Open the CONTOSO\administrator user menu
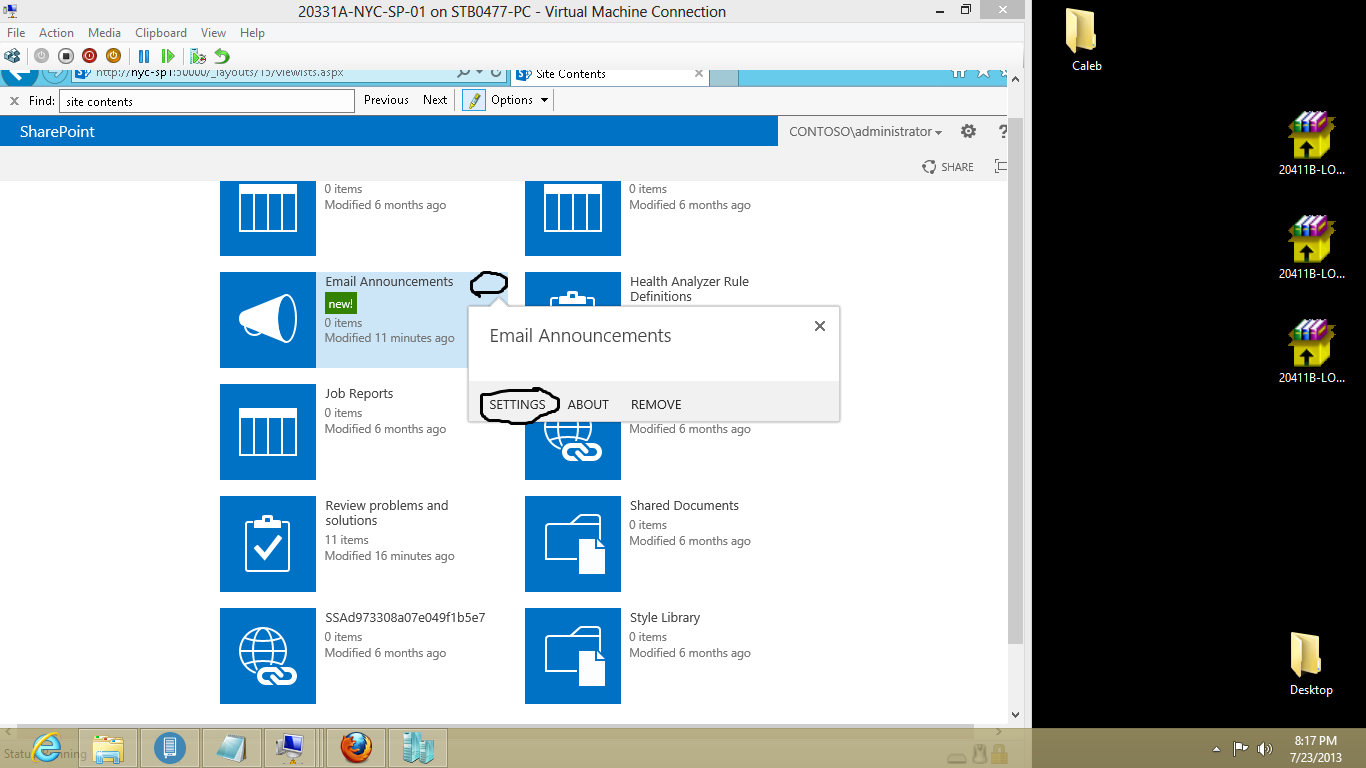1366x768 pixels. pyautogui.click(x=865, y=131)
